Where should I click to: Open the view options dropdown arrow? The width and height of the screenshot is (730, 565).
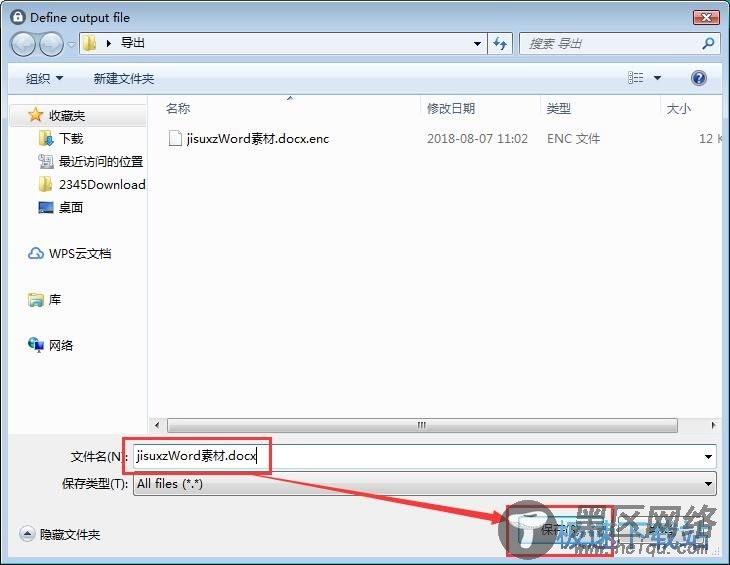pos(657,78)
